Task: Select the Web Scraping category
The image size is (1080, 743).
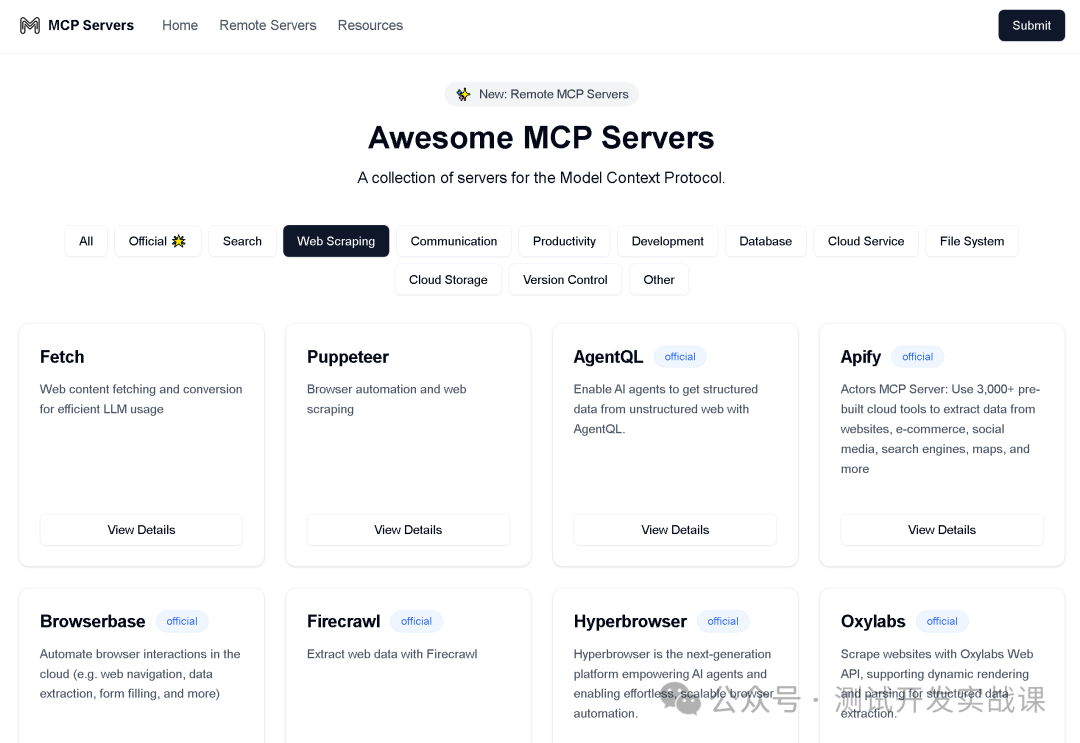Action: (336, 241)
